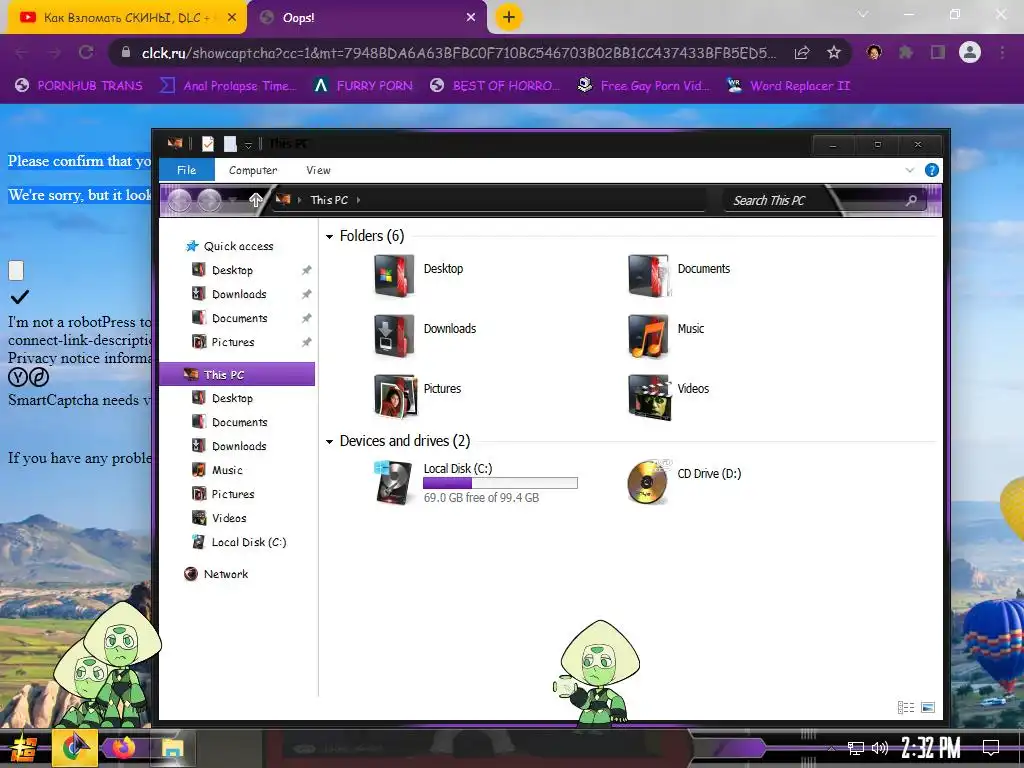Click the Chrome address bar URL
The height and width of the screenshot is (768, 1024).
(x=458, y=53)
